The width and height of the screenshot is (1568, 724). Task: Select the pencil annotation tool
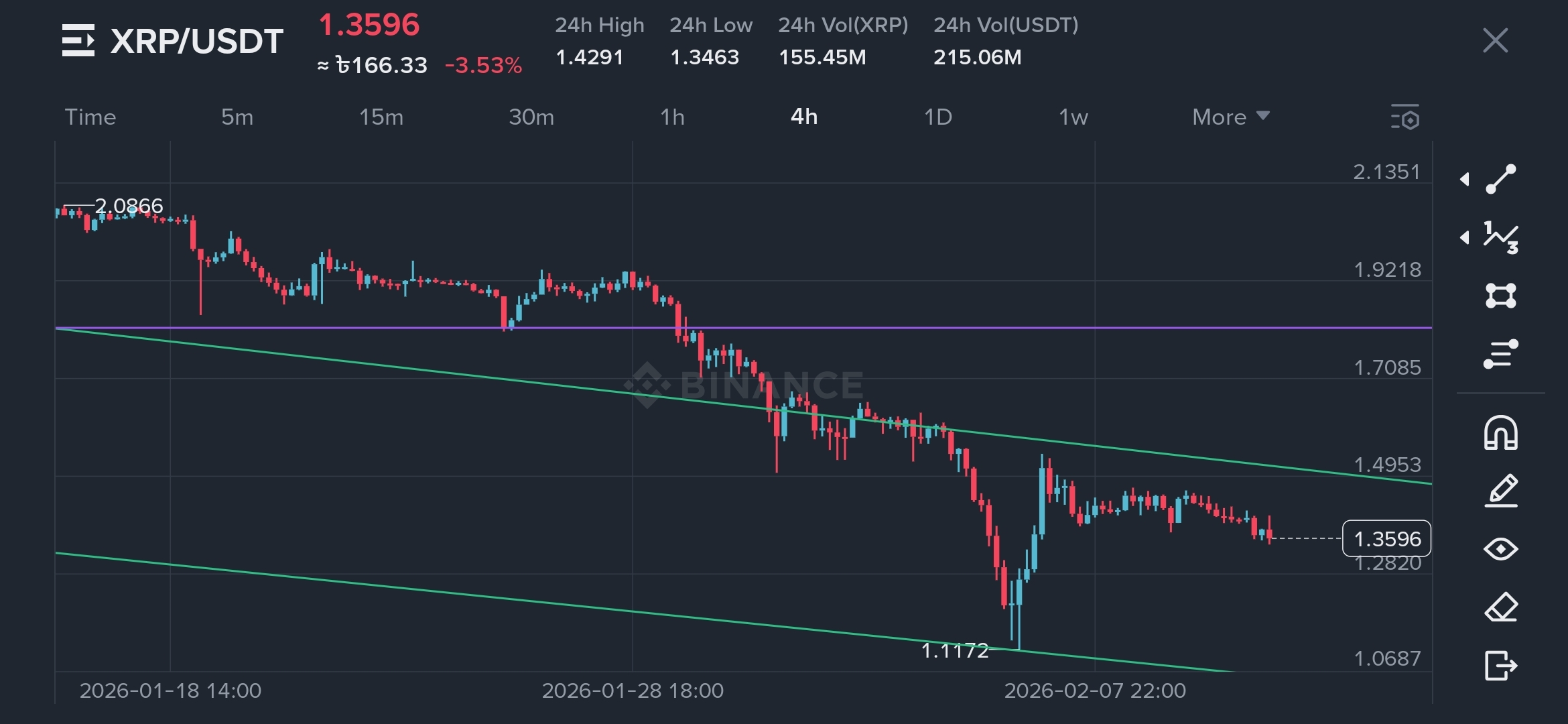click(x=1501, y=491)
